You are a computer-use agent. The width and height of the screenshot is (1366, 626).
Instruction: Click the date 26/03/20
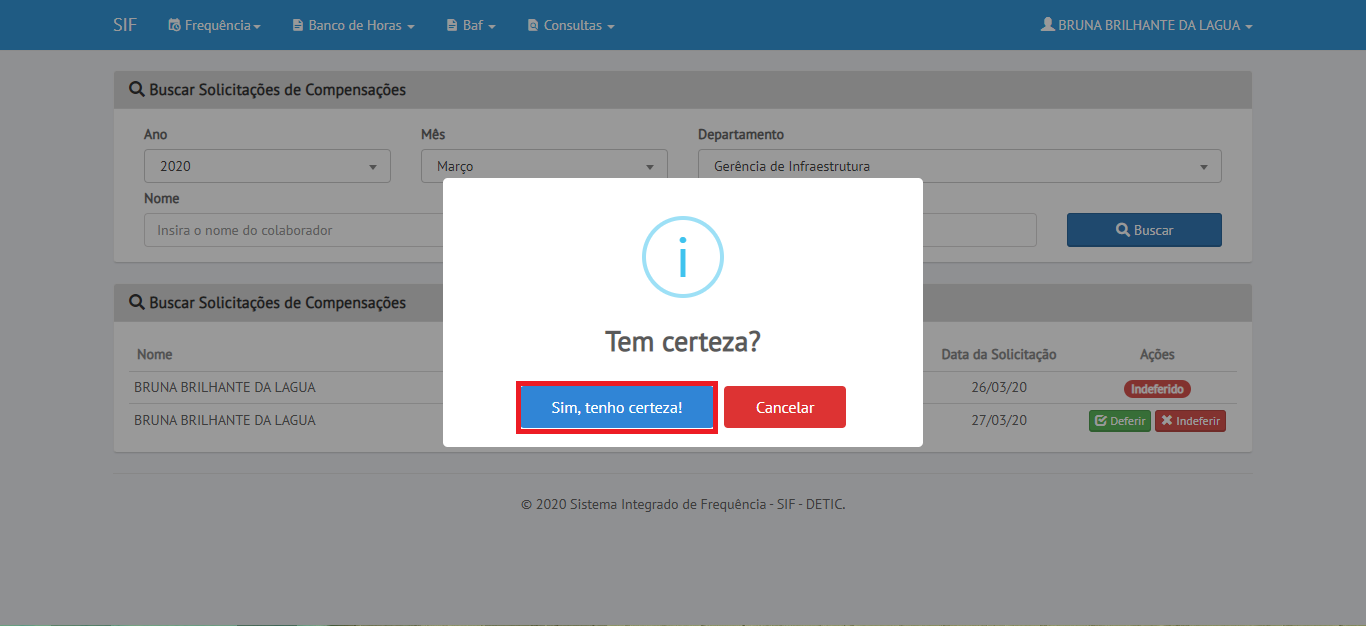998,387
